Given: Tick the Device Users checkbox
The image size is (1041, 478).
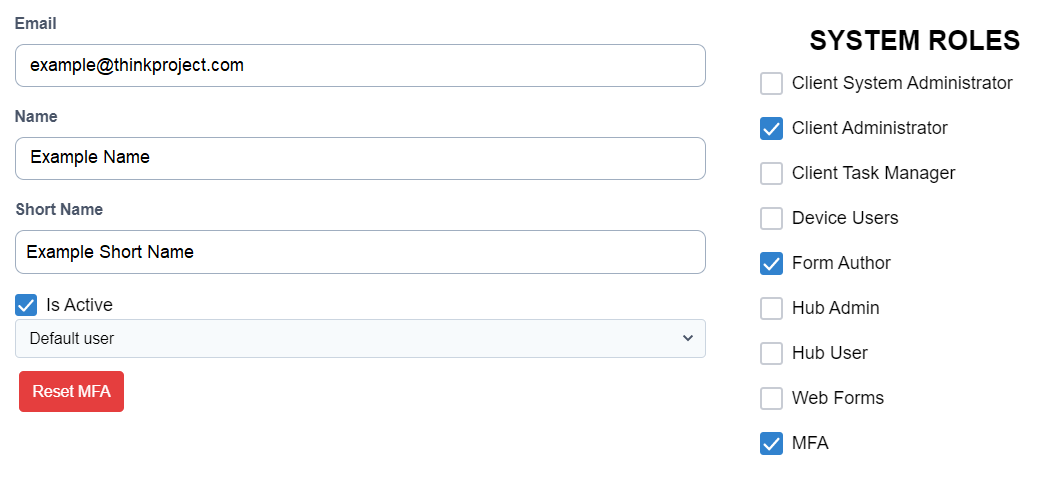Looking at the screenshot, I should click(x=771, y=218).
